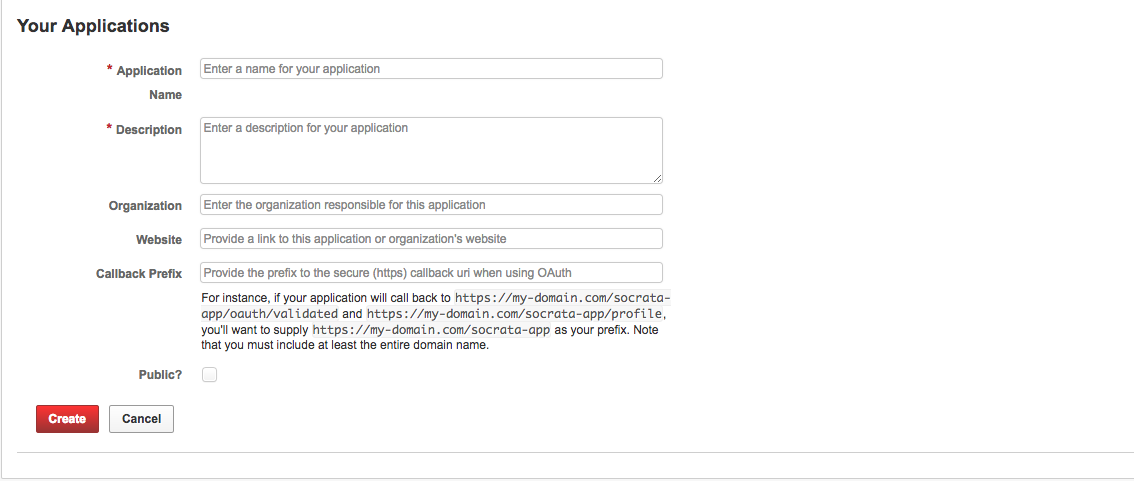Image resolution: width=1134 pixels, height=481 pixels.
Task: Click the socrata-app/profile example URL
Action: 514,314
